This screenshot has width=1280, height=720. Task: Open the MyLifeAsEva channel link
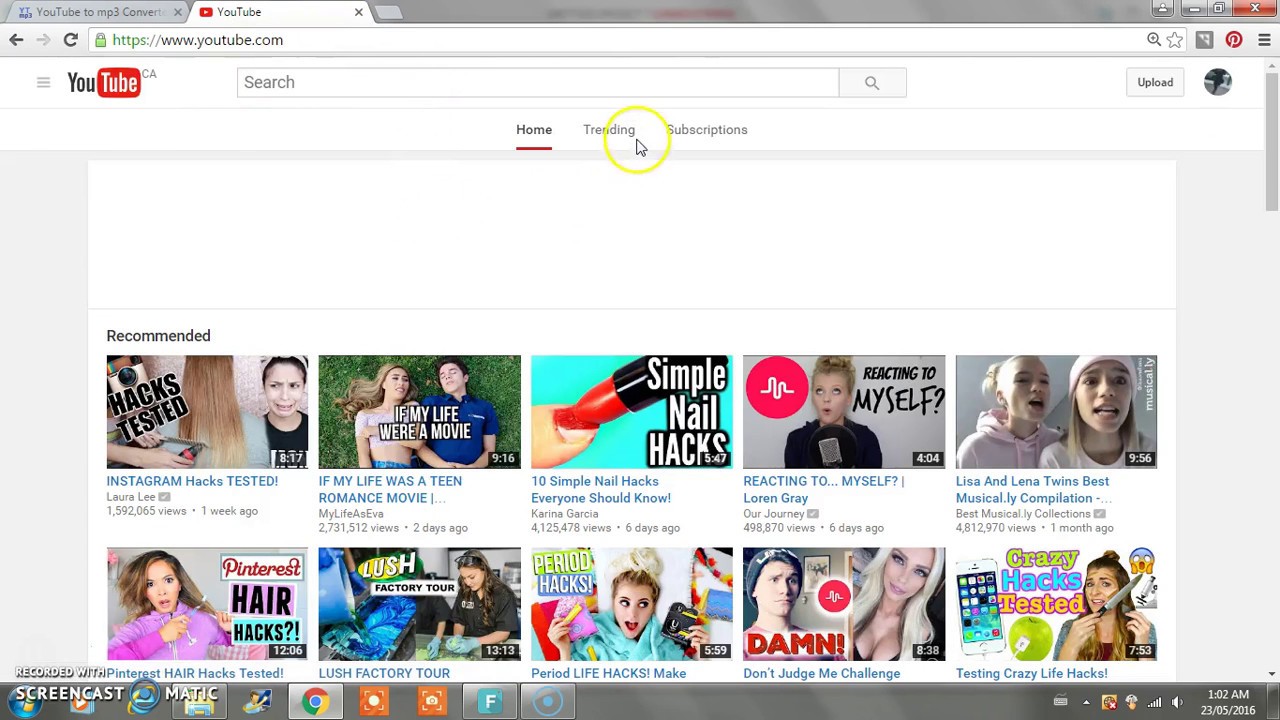351,514
